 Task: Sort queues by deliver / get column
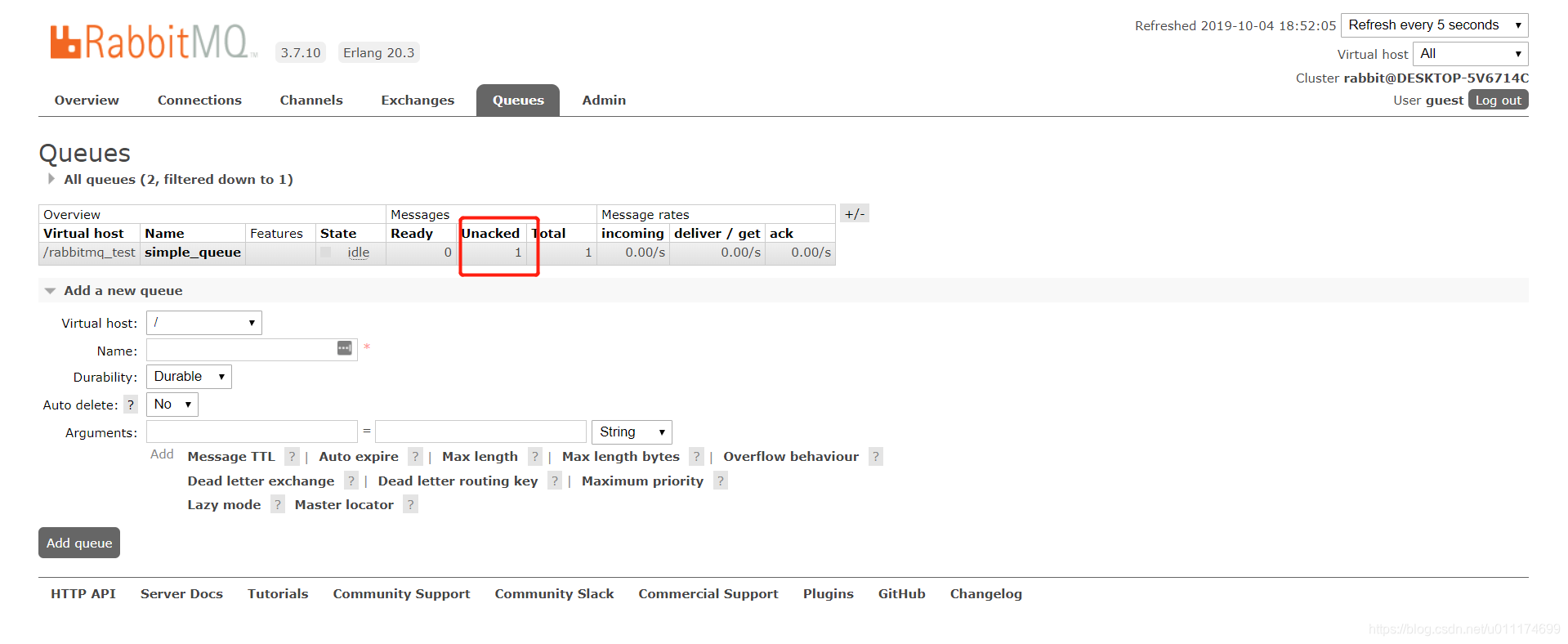coord(717,234)
